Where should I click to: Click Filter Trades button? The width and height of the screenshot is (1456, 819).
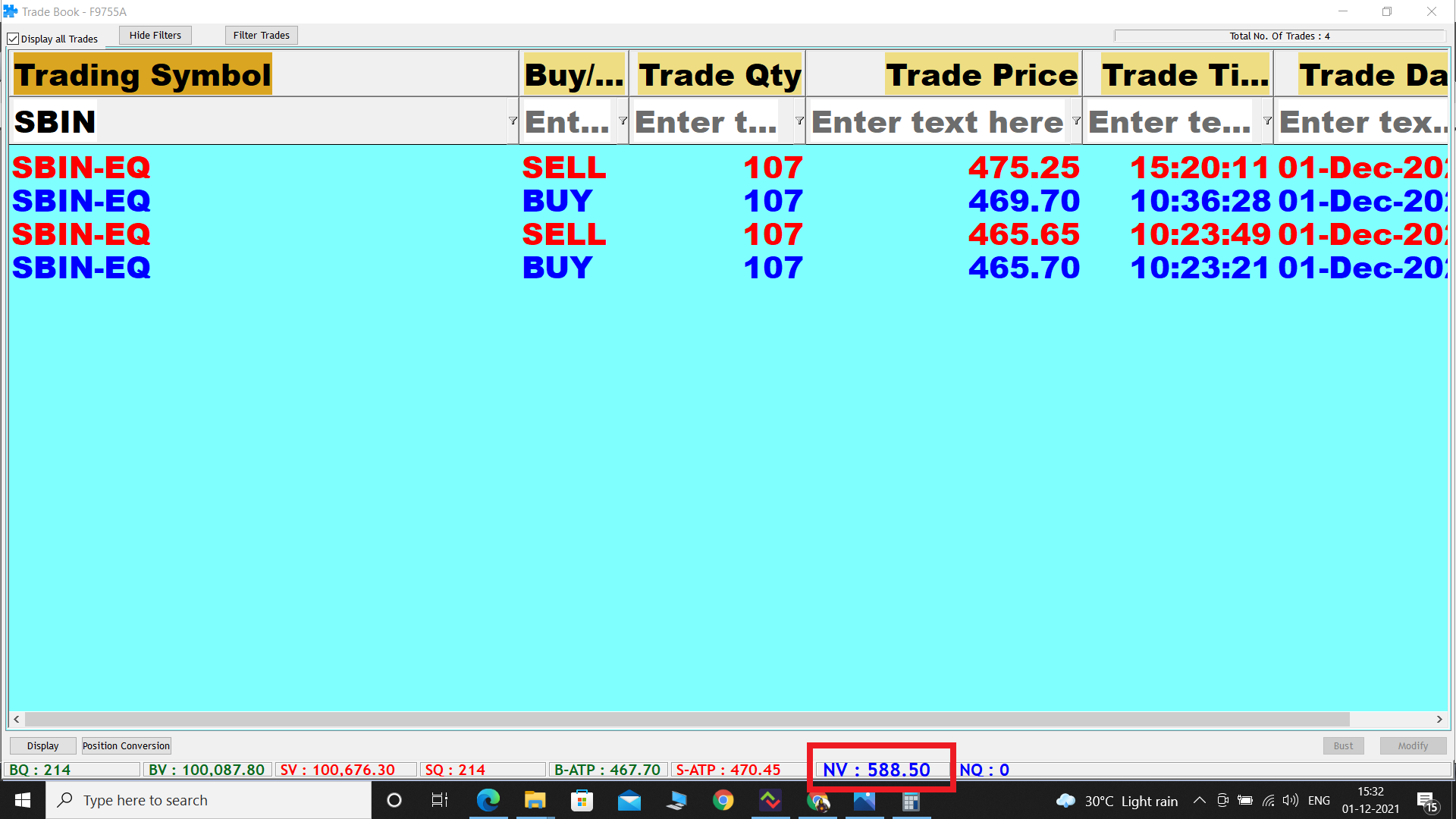(261, 35)
